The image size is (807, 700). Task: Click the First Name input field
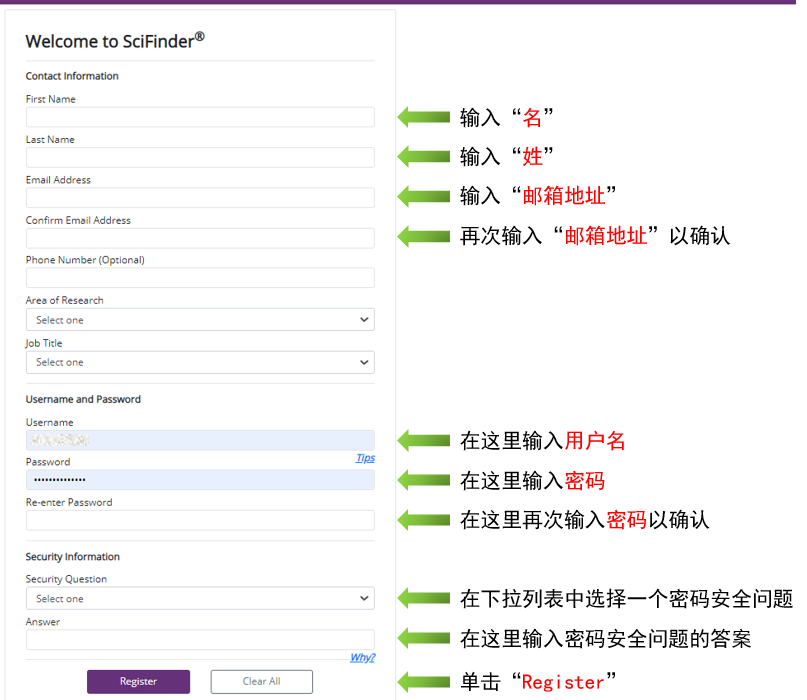pos(199,117)
